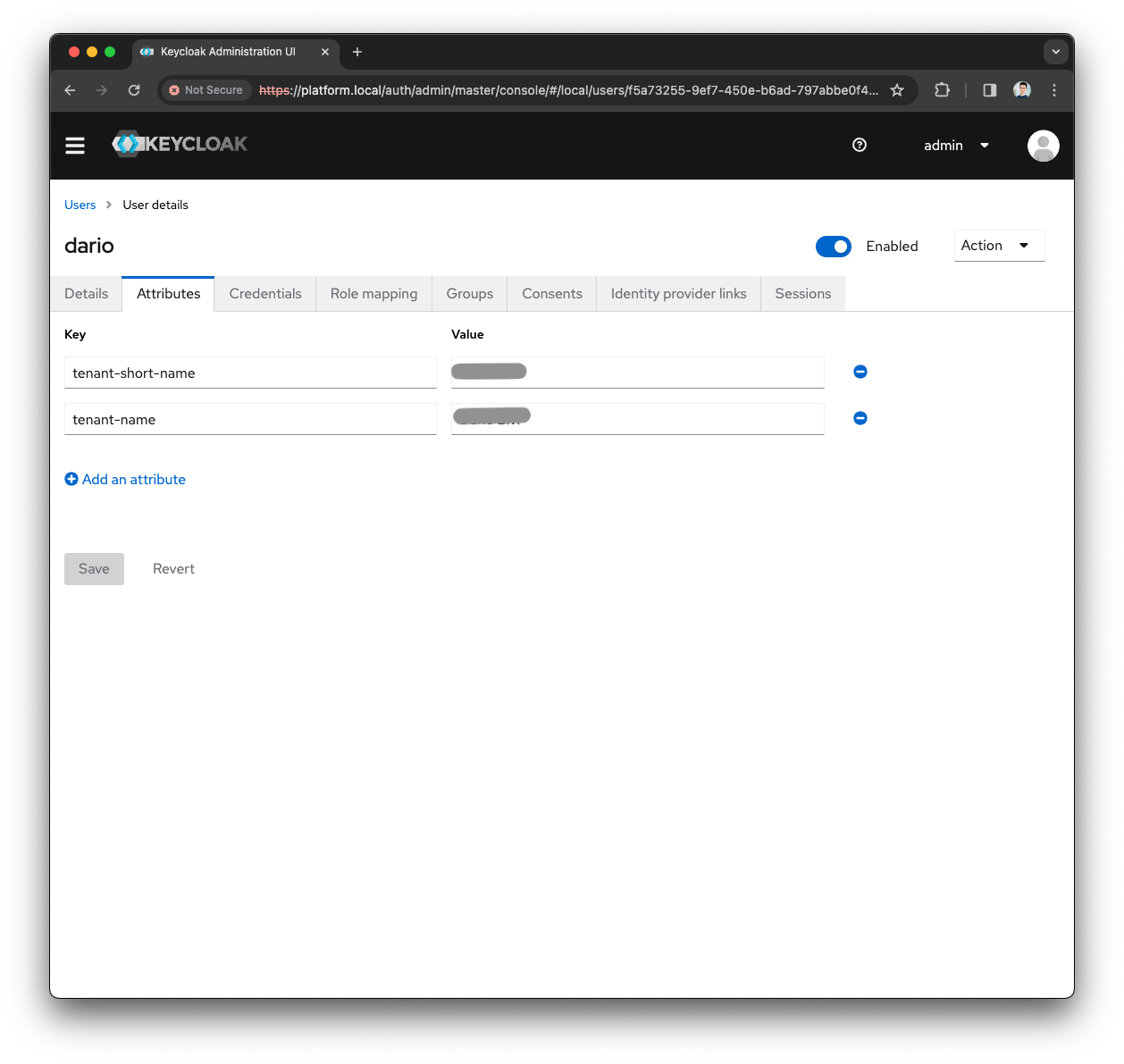Click the browser back arrow

pos(69,90)
